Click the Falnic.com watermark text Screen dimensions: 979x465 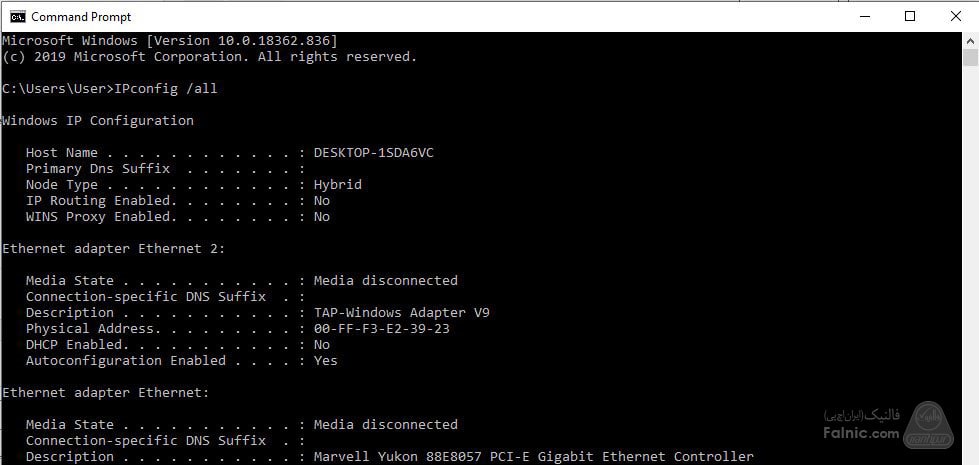tap(848, 434)
